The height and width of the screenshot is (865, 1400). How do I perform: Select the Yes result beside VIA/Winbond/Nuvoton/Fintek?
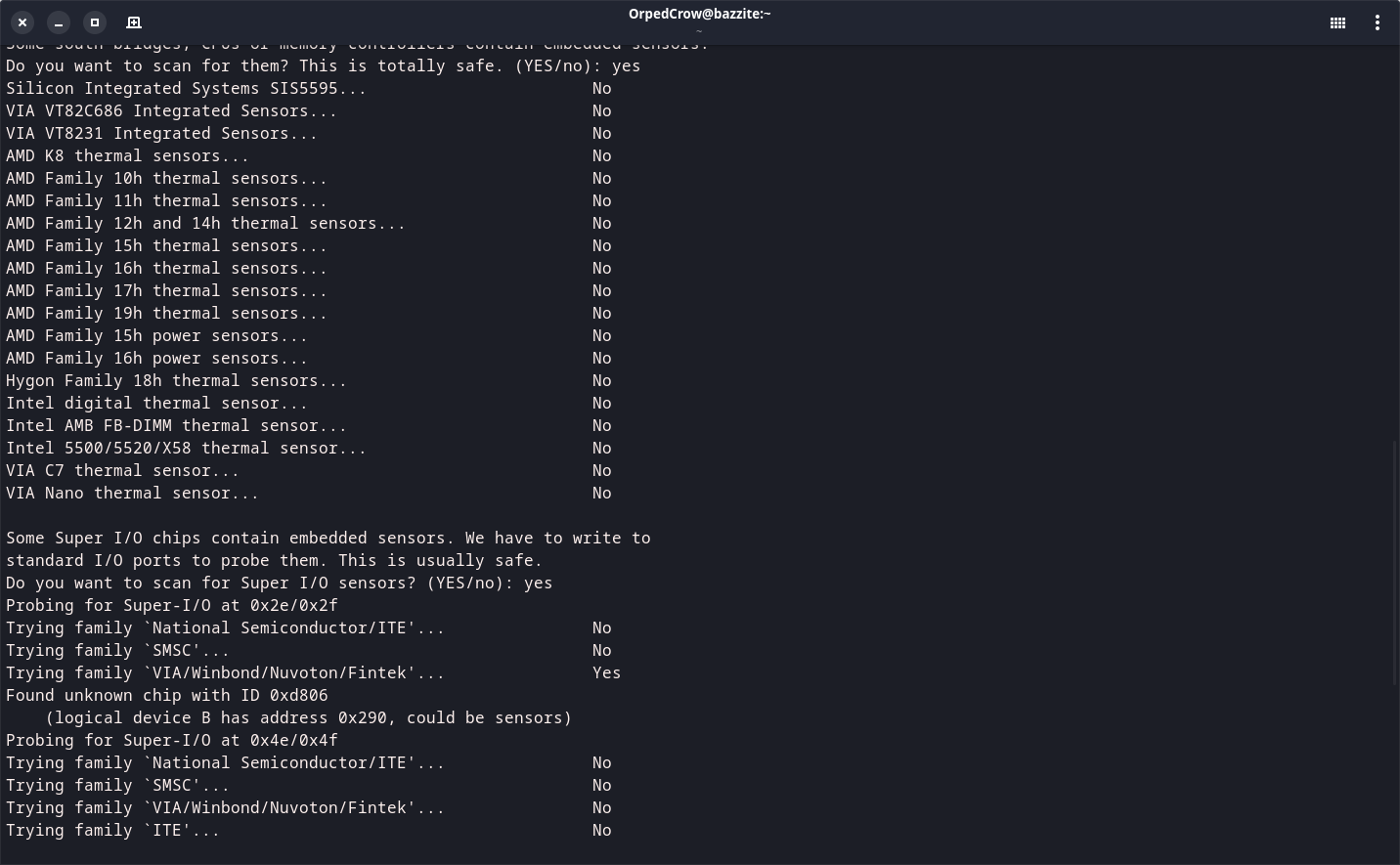click(606, 672)
